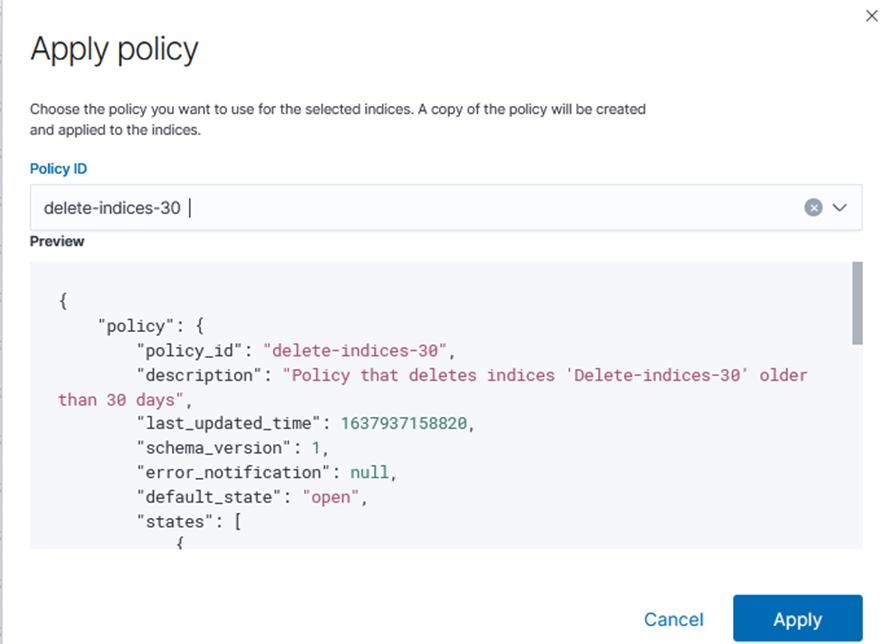890x644 pixels.
Task: Clear the Policy ID selection
Action: point(814,207)
